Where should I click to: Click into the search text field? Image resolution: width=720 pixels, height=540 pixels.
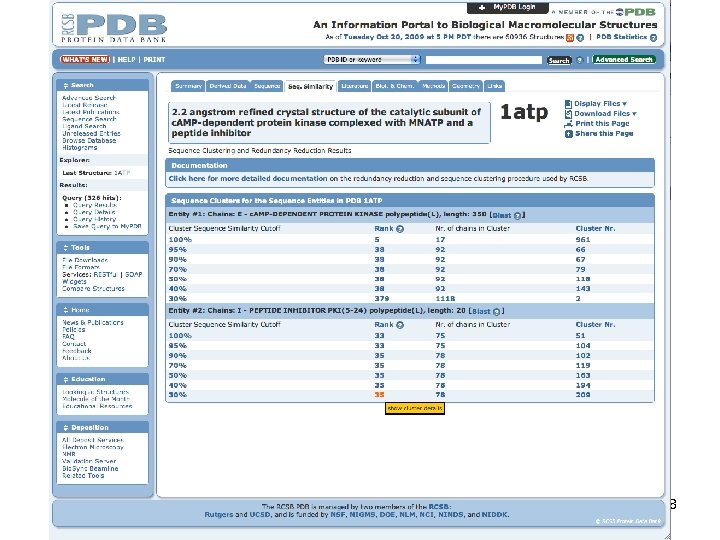[x=484, y=60]
